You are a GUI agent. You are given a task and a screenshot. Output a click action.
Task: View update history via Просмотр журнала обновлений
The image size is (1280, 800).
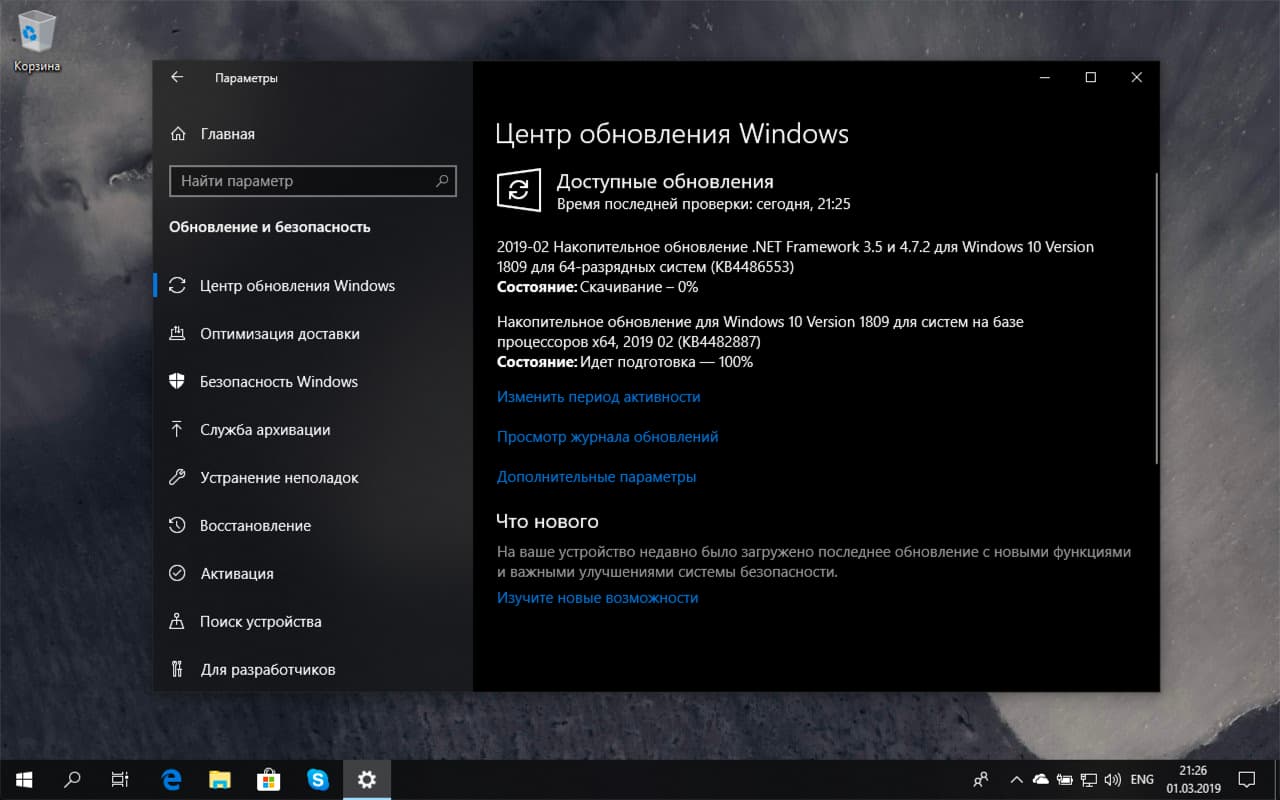(x=607, y=436)
